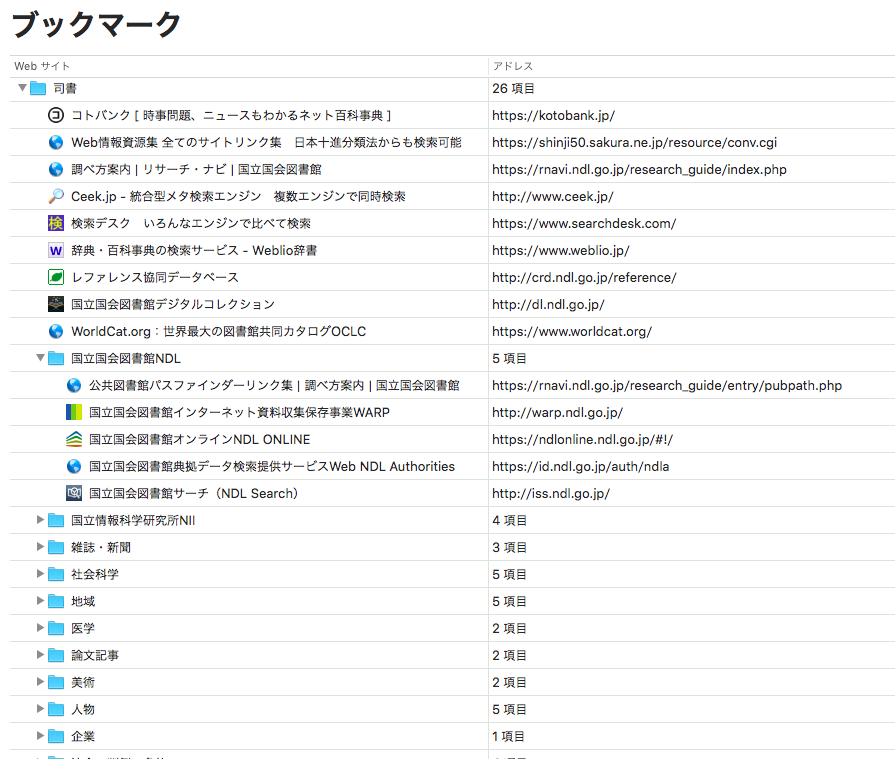The width and height of the screenshot is (895, 759).
Task: Click globe icon beside 公共図書館パスファインダーリンク集
Action: click(74, 385)
